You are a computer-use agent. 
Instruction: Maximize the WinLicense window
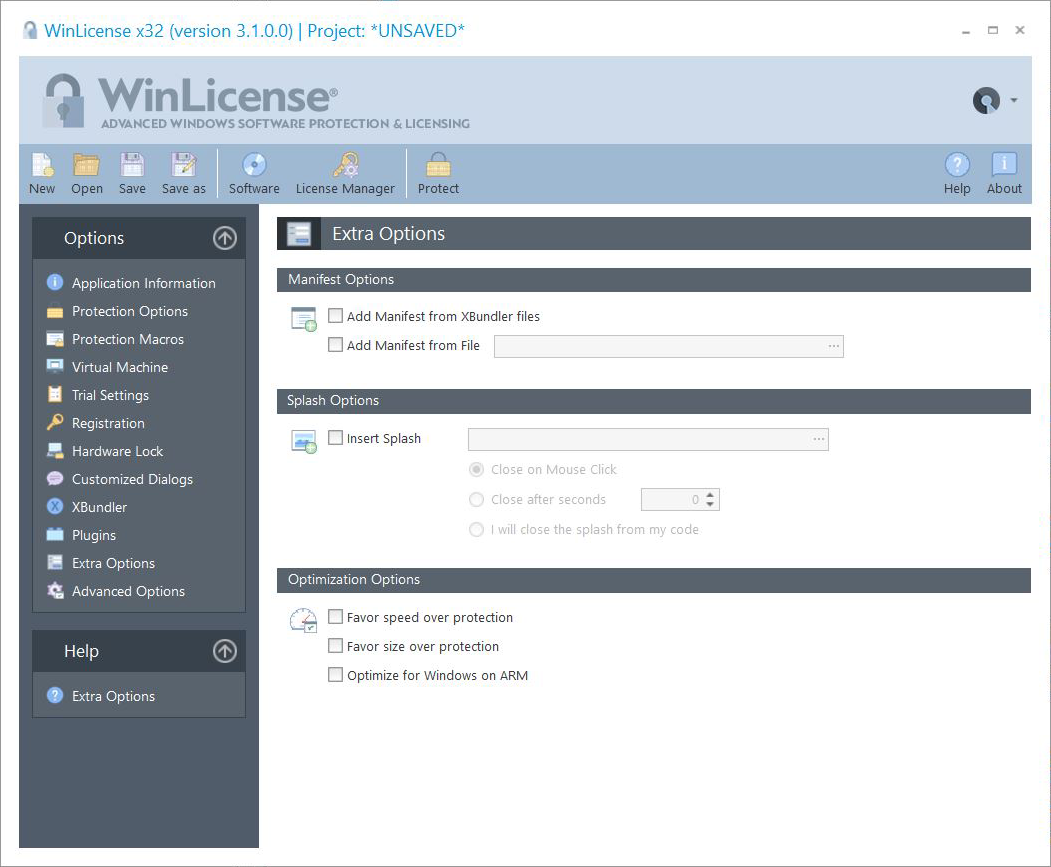993,30
